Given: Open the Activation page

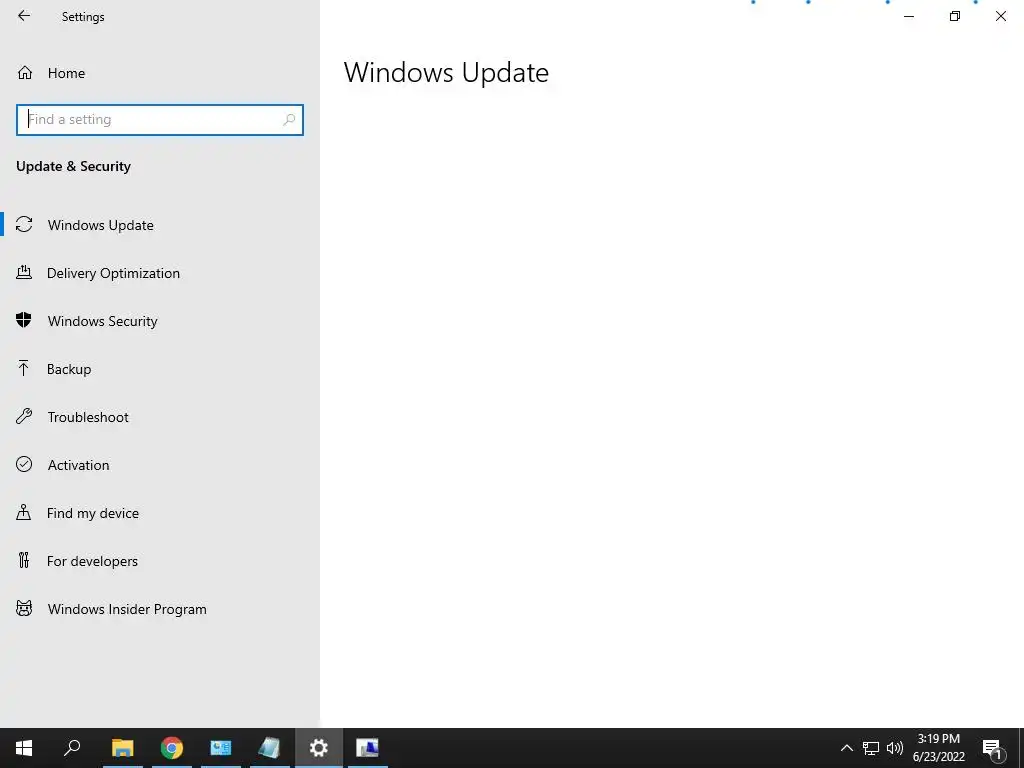Looking at the screenshot, I should (160, 465).
